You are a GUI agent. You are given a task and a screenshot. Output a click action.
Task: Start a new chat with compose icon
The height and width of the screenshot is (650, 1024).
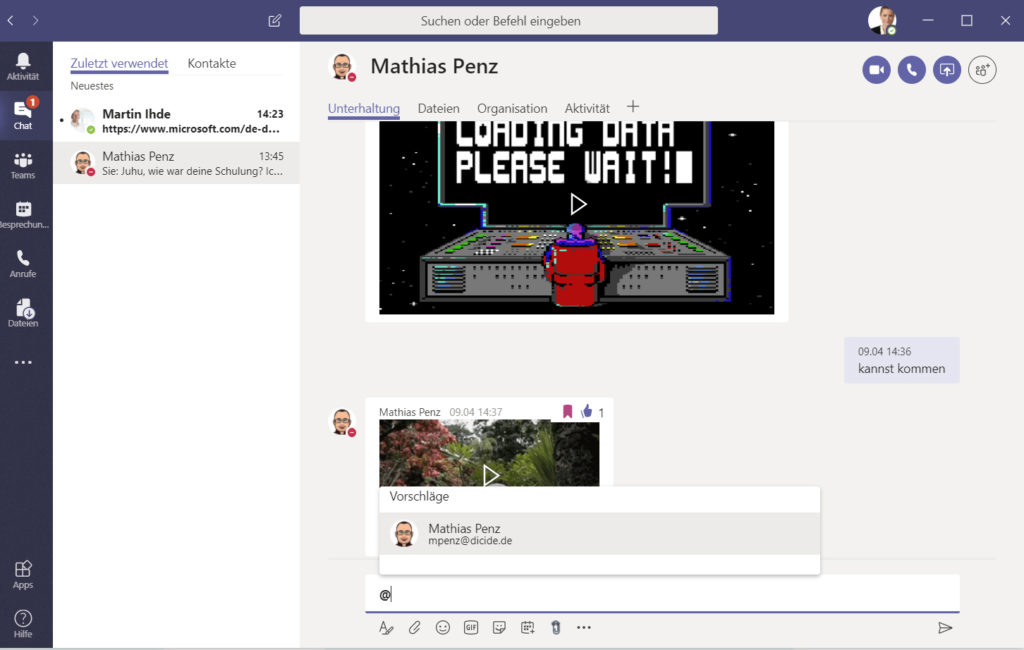275,21
